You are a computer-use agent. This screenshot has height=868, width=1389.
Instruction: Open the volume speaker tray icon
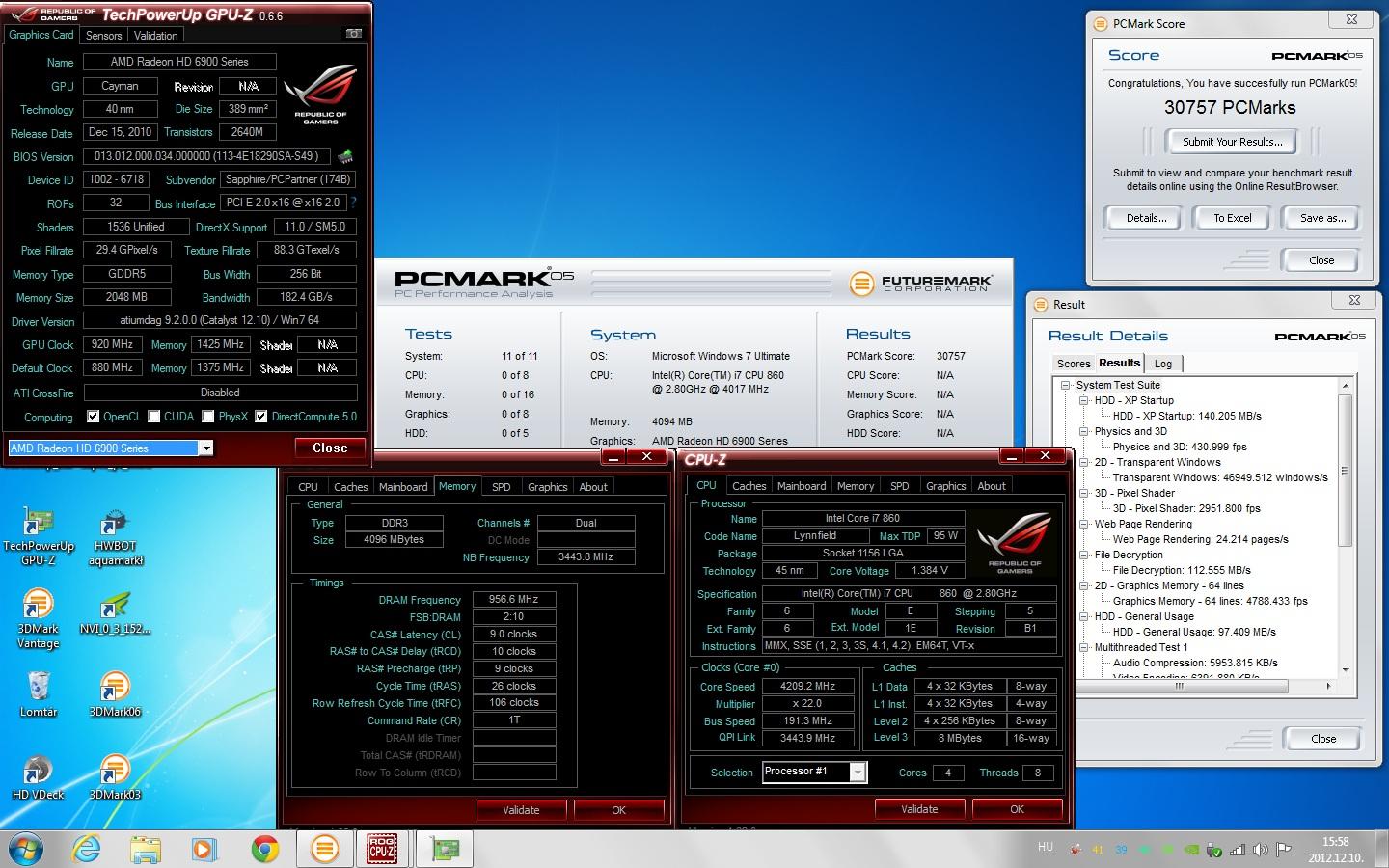click(1261, 850)
